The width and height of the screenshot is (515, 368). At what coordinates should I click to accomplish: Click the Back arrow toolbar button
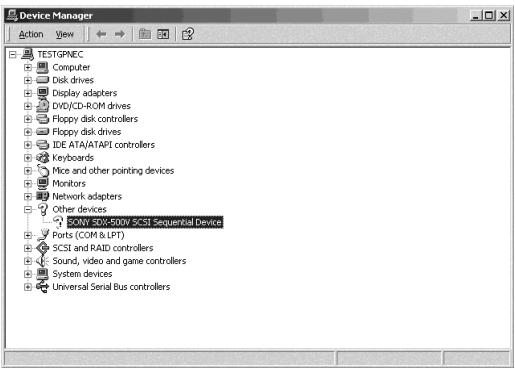(x=101, y=34)
